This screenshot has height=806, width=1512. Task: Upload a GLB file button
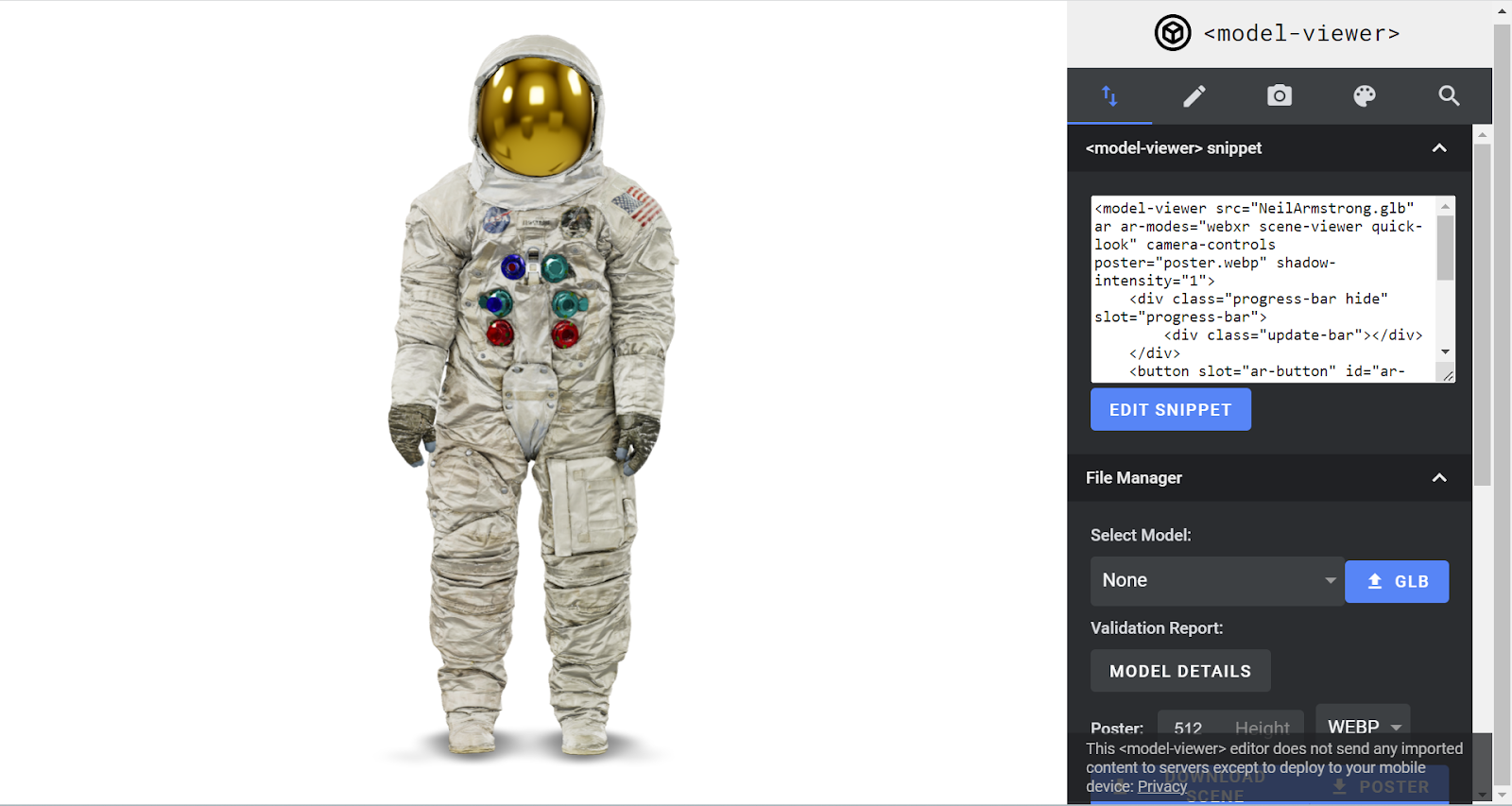pos(1397,581)
